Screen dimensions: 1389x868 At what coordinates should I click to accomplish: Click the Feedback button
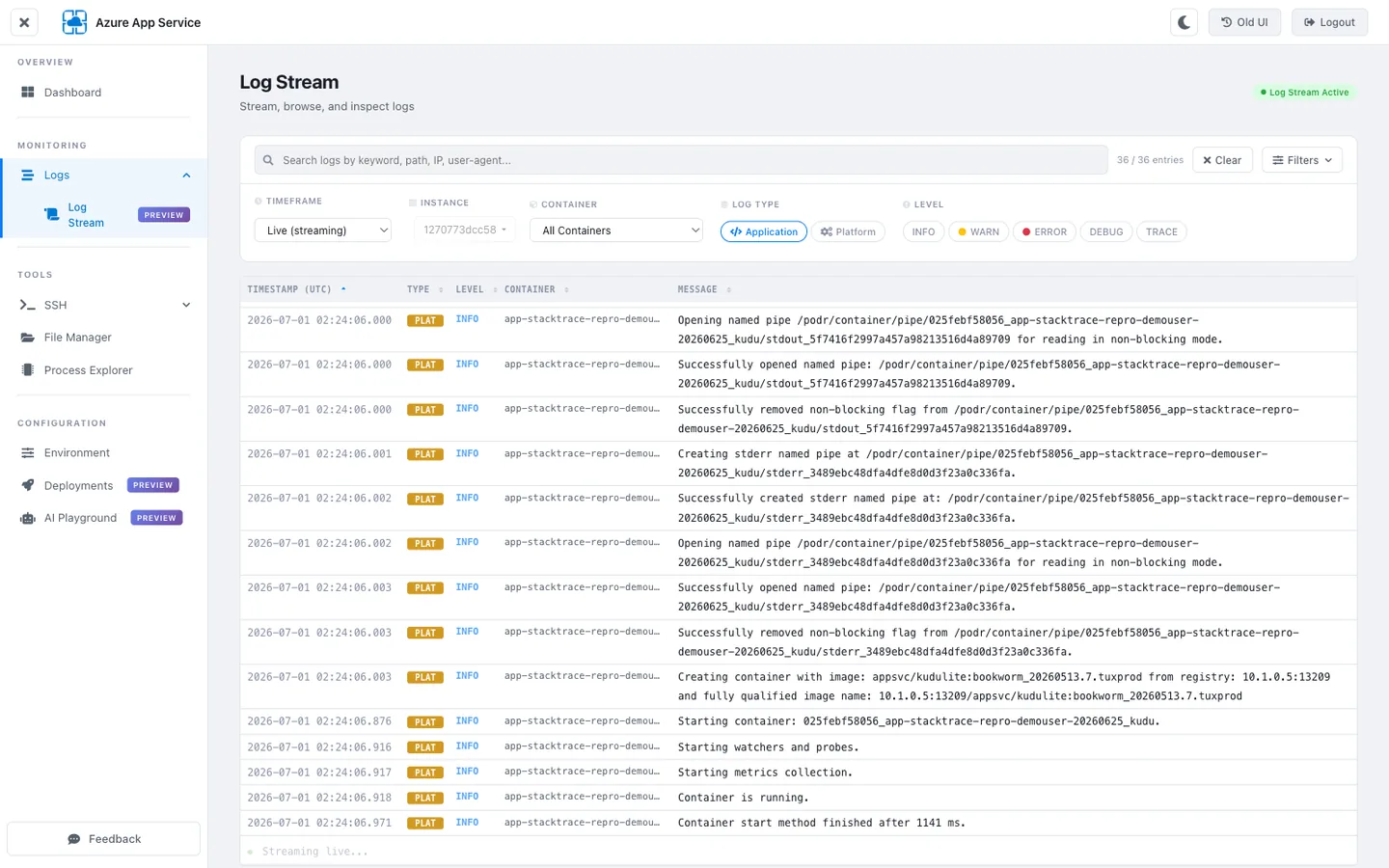tap(104, 839)
